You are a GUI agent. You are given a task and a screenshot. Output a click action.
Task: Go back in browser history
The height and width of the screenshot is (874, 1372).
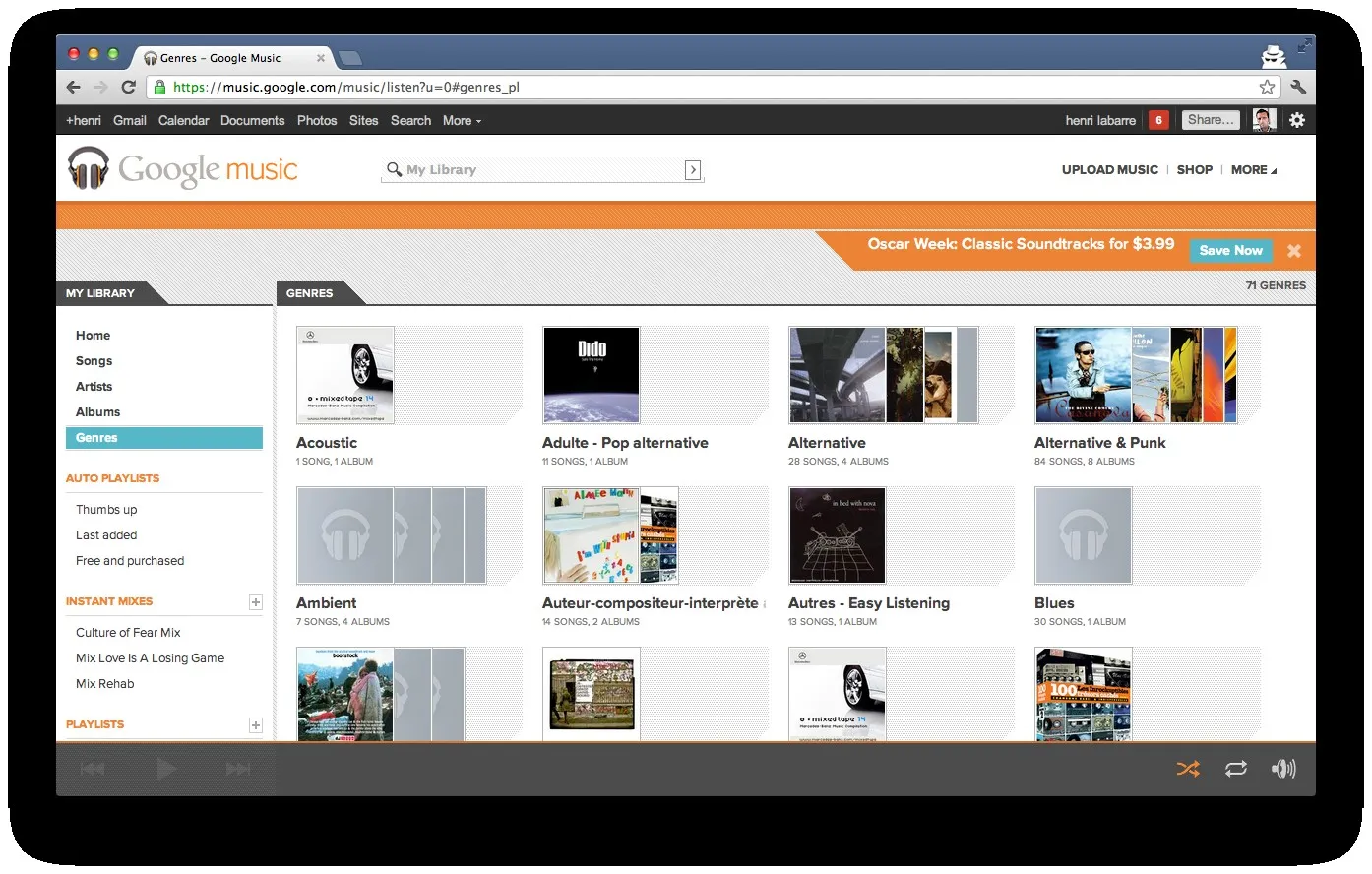coord(74,87)
